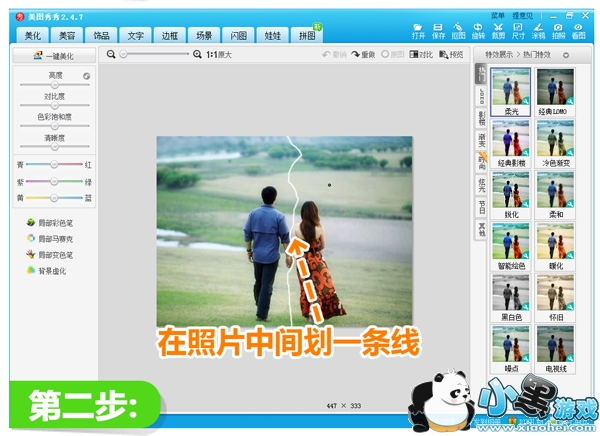Click the 对比度 contrast slider handle
The image size is (600, 436).
55,104
